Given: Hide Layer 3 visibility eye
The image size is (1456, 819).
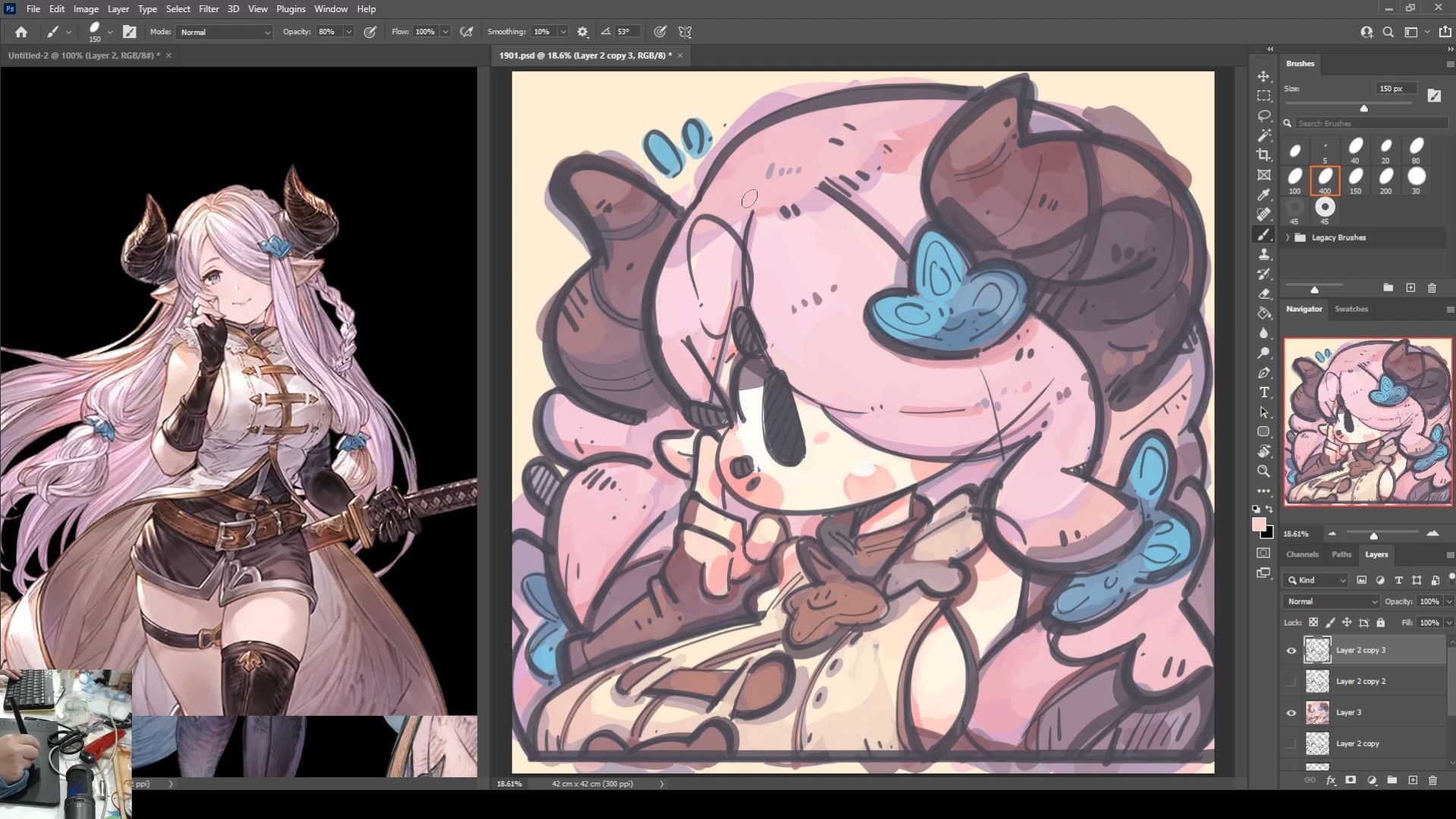Looking at the screenshot, I should pos(1291,713).
